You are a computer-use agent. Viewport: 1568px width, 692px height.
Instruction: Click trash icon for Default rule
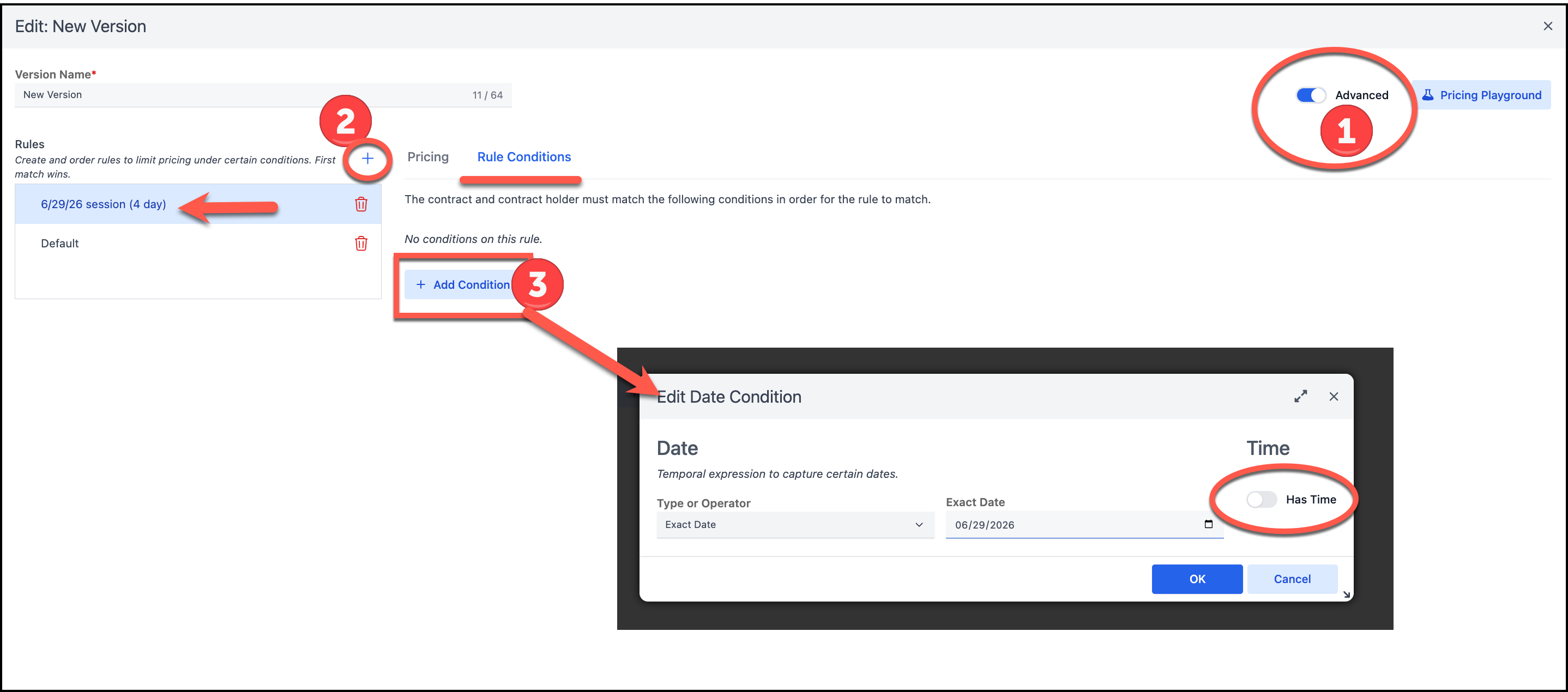point(361,244)
